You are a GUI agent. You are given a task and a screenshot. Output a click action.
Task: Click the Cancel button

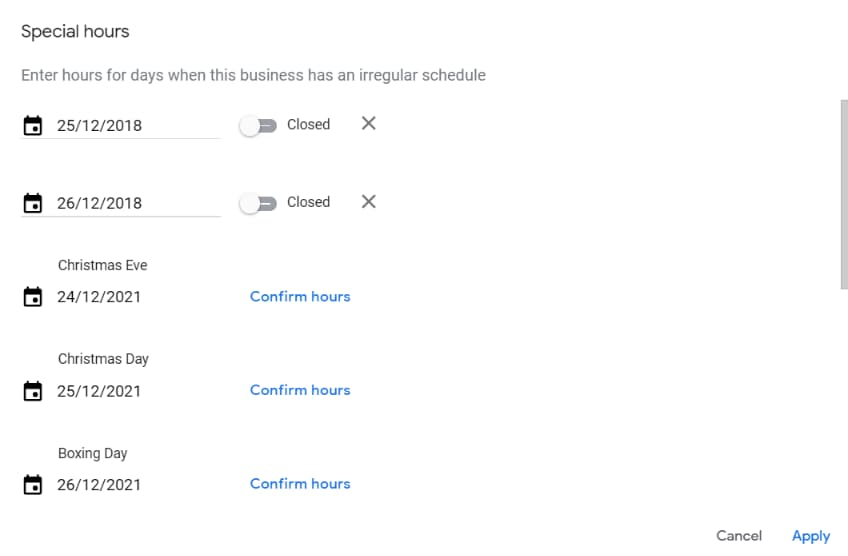coord(739,535)
